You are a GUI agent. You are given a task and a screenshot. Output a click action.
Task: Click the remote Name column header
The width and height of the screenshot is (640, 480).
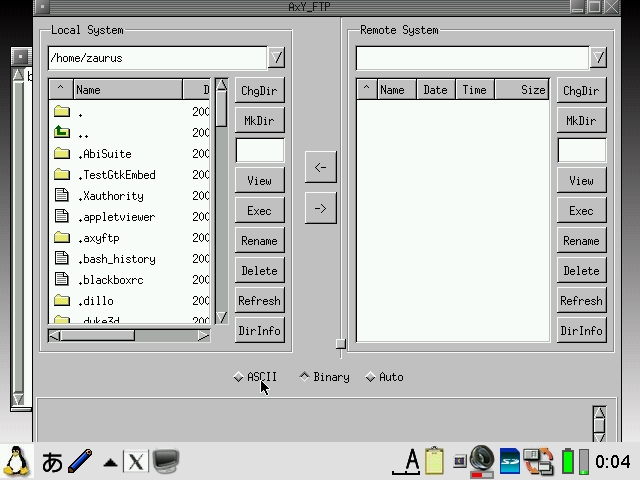point(392,90)
